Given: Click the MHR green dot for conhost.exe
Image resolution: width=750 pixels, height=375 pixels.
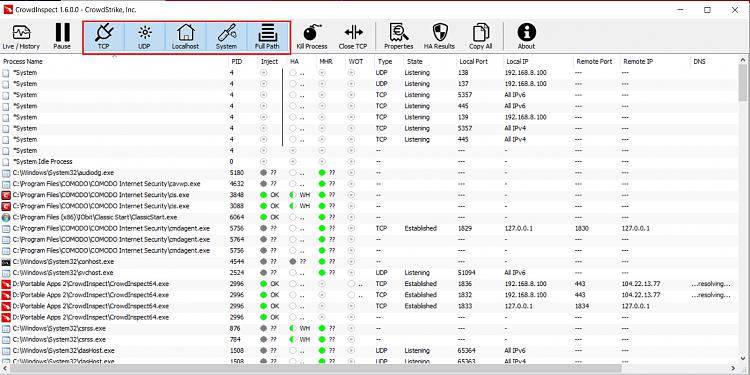Looking at the screenshot, I should (x=322, y=262).
